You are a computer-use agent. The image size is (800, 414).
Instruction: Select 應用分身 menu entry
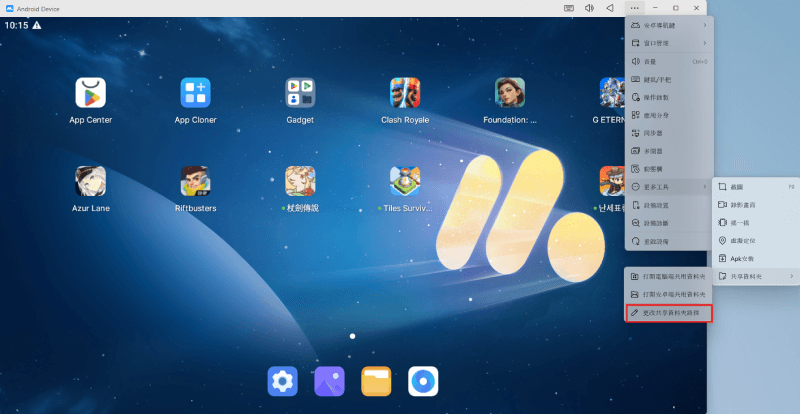point(669,115)
